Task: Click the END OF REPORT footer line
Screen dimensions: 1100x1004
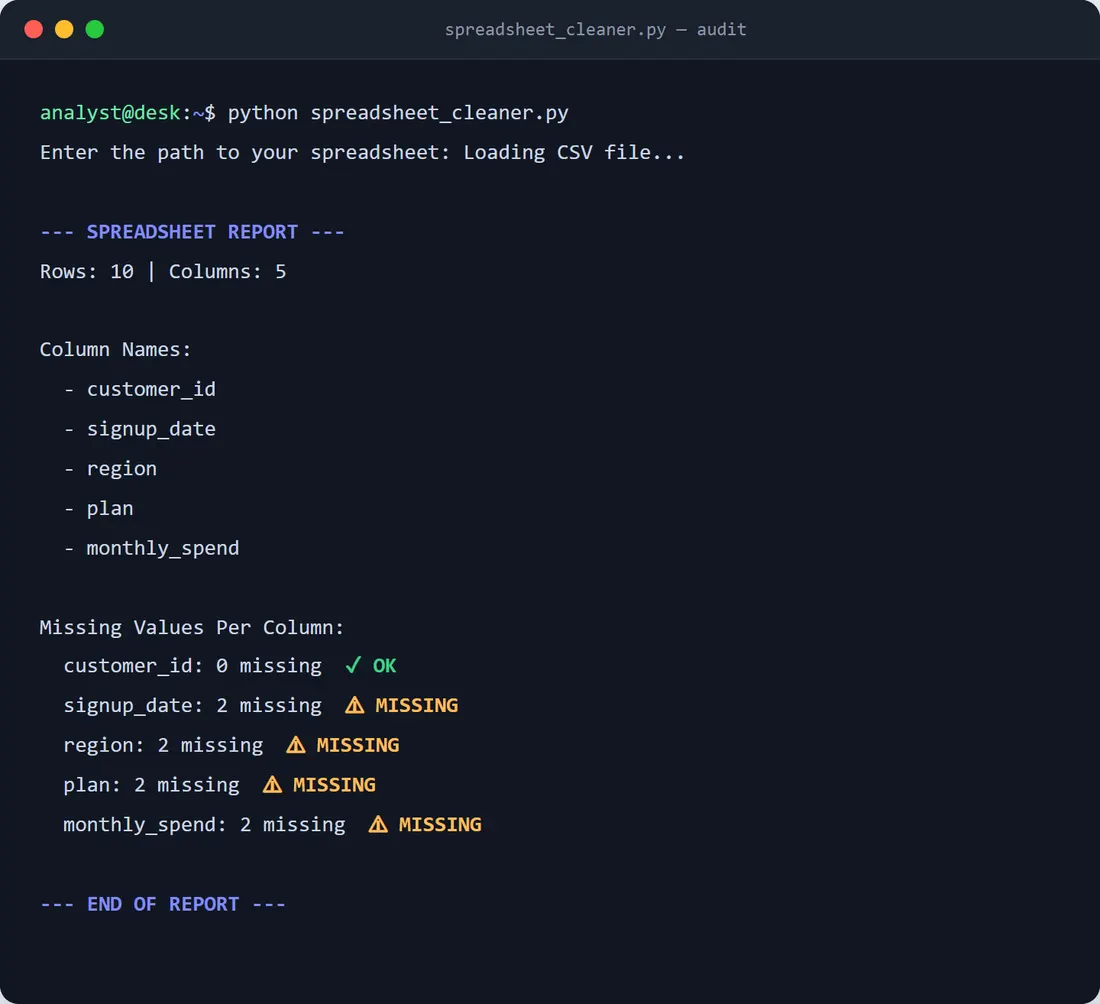Action: coord(163,904)
